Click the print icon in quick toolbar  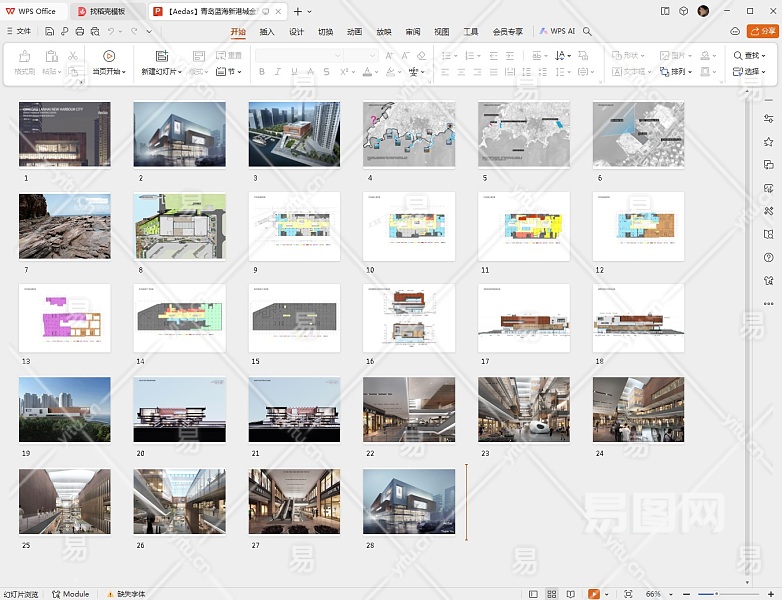point(78,31)
